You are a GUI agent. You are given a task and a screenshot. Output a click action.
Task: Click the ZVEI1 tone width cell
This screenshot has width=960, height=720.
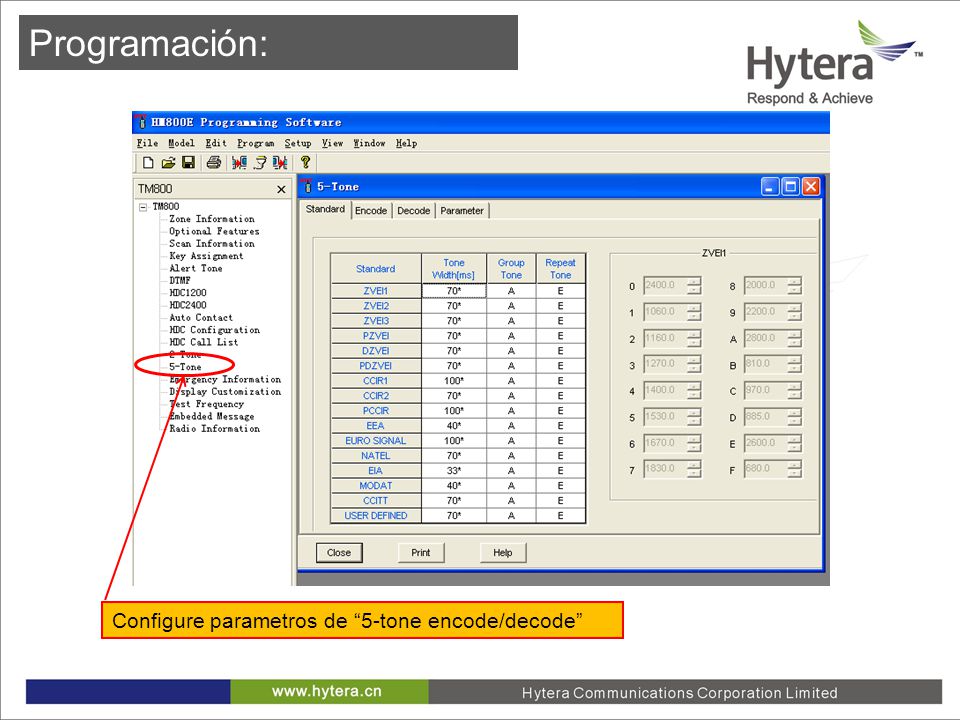click(454, 291)
